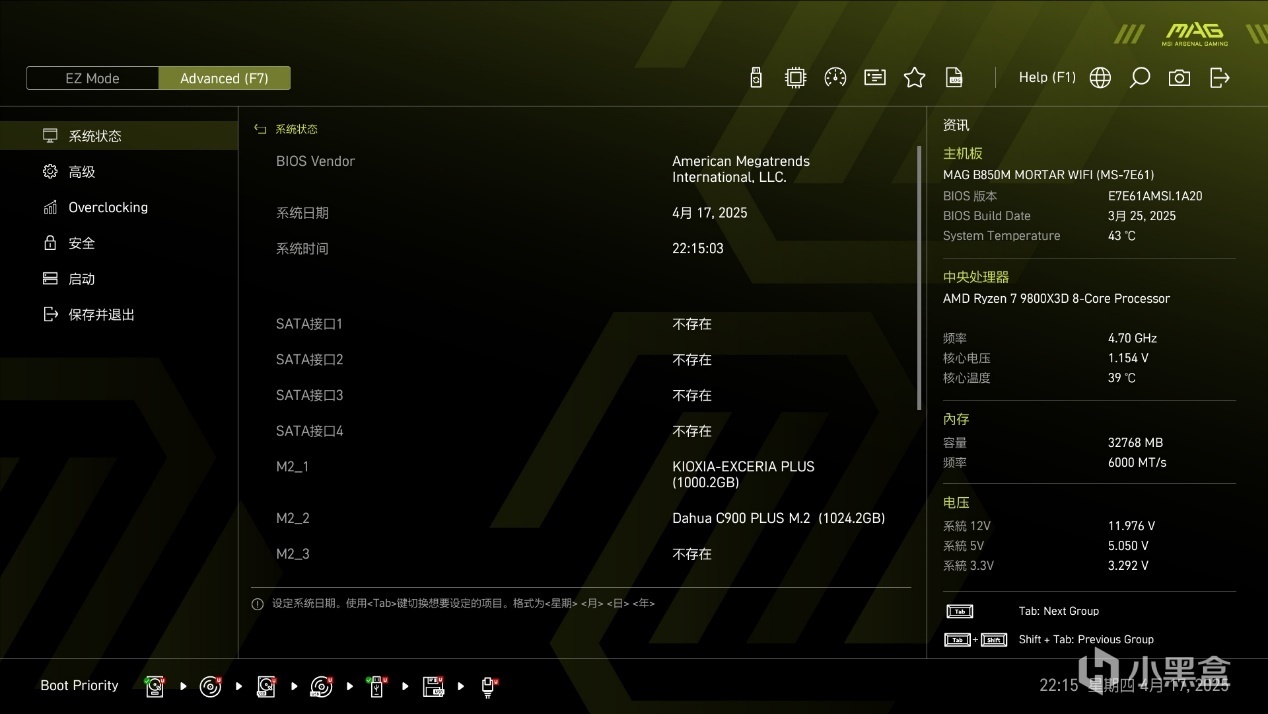Click Shift + Tab: Previous Group hint

click(1086, 639)
